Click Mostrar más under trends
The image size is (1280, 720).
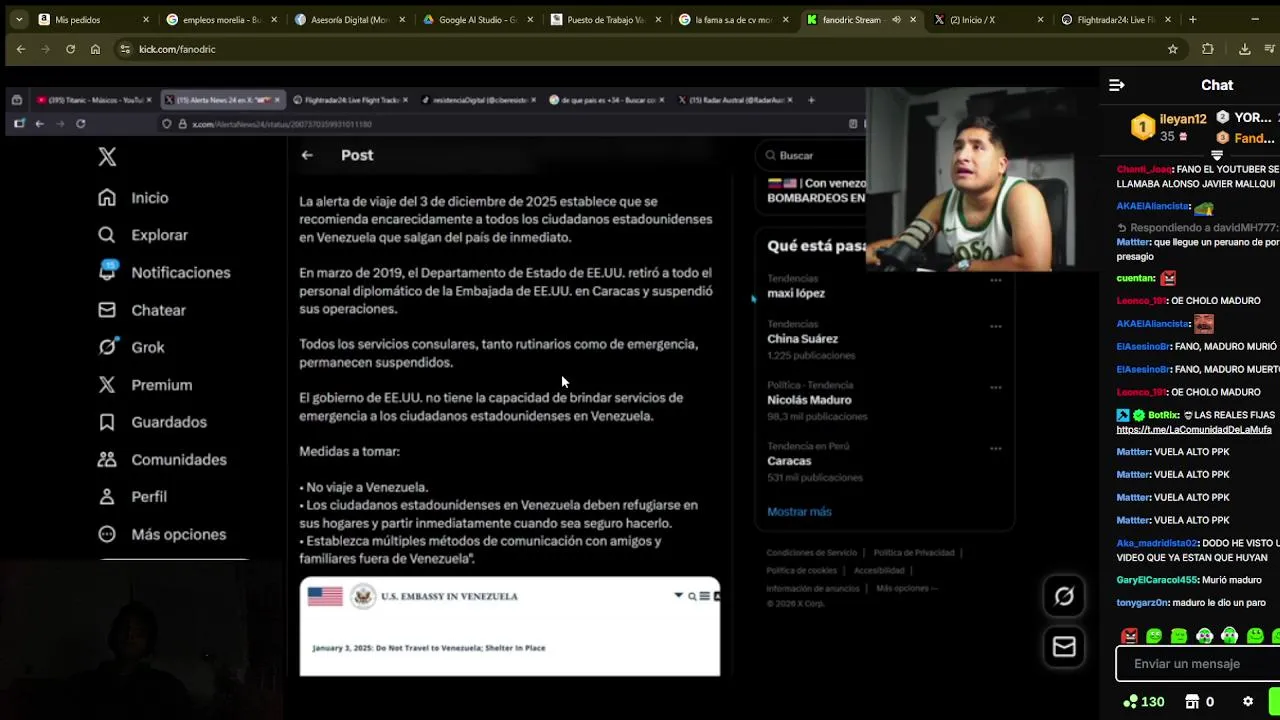coord(799,512)
